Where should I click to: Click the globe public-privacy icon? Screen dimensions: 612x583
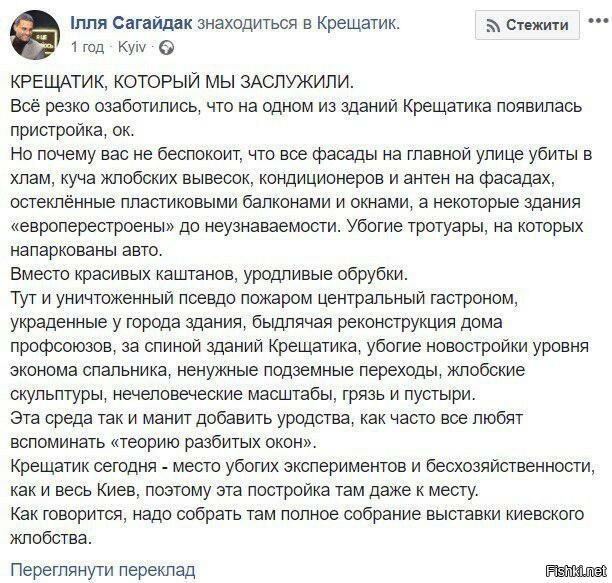[166, 48]
